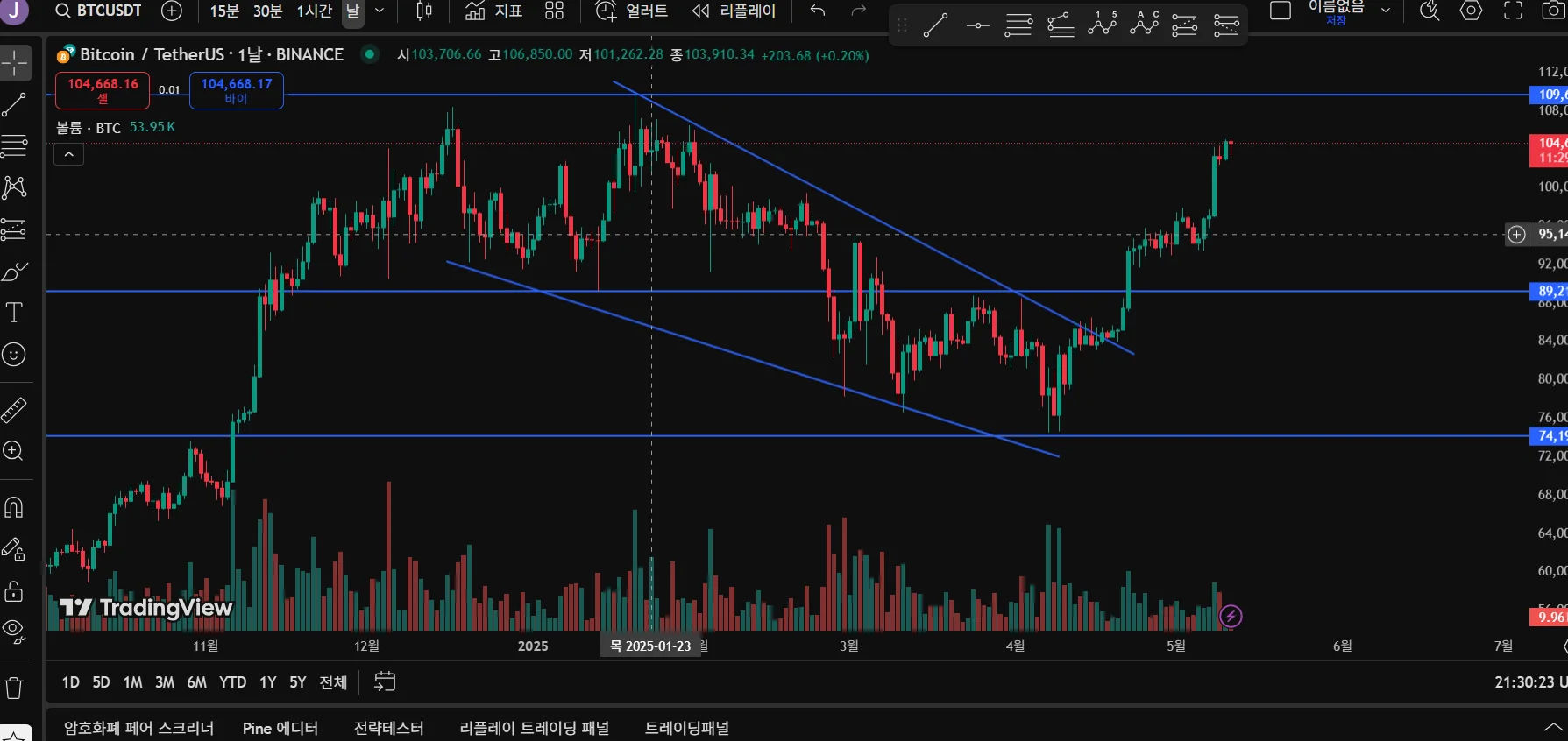1568x741 pixels.
Task: Switch to the 15분 timeframe
Action: [x=224, y=11]
